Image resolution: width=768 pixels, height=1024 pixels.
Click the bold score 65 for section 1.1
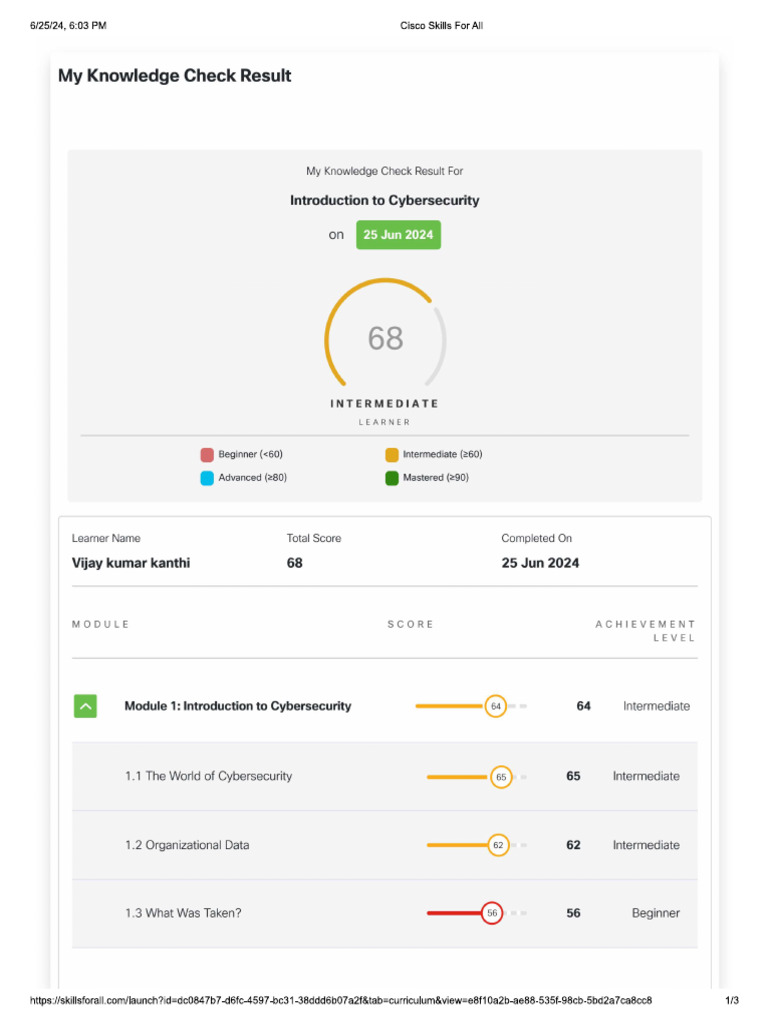point(573,776)
